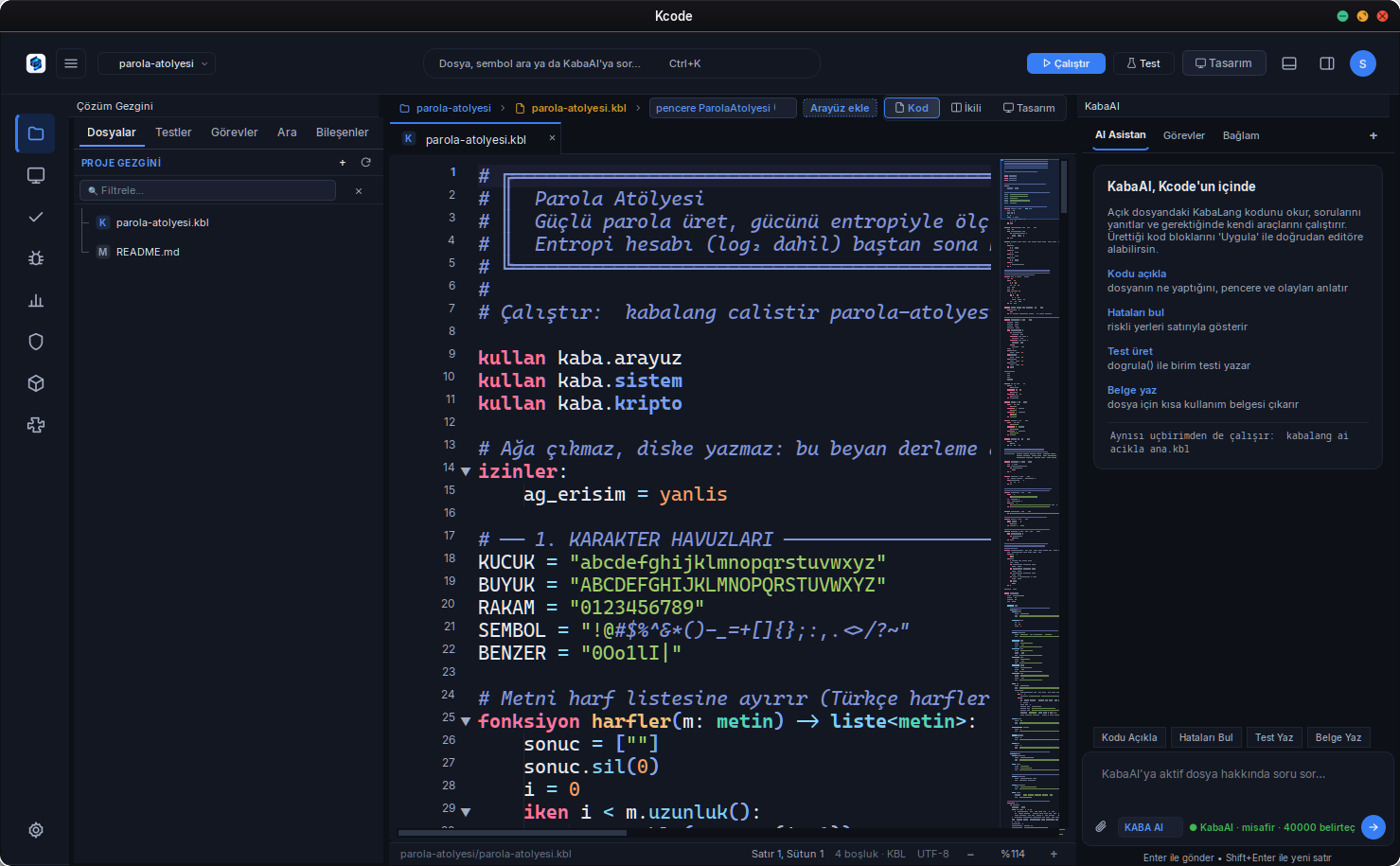Viewport: 1400px width, 866px height.
Task: Open the Bağlam tab in KabaAI panel
Action: (1241, 135)
